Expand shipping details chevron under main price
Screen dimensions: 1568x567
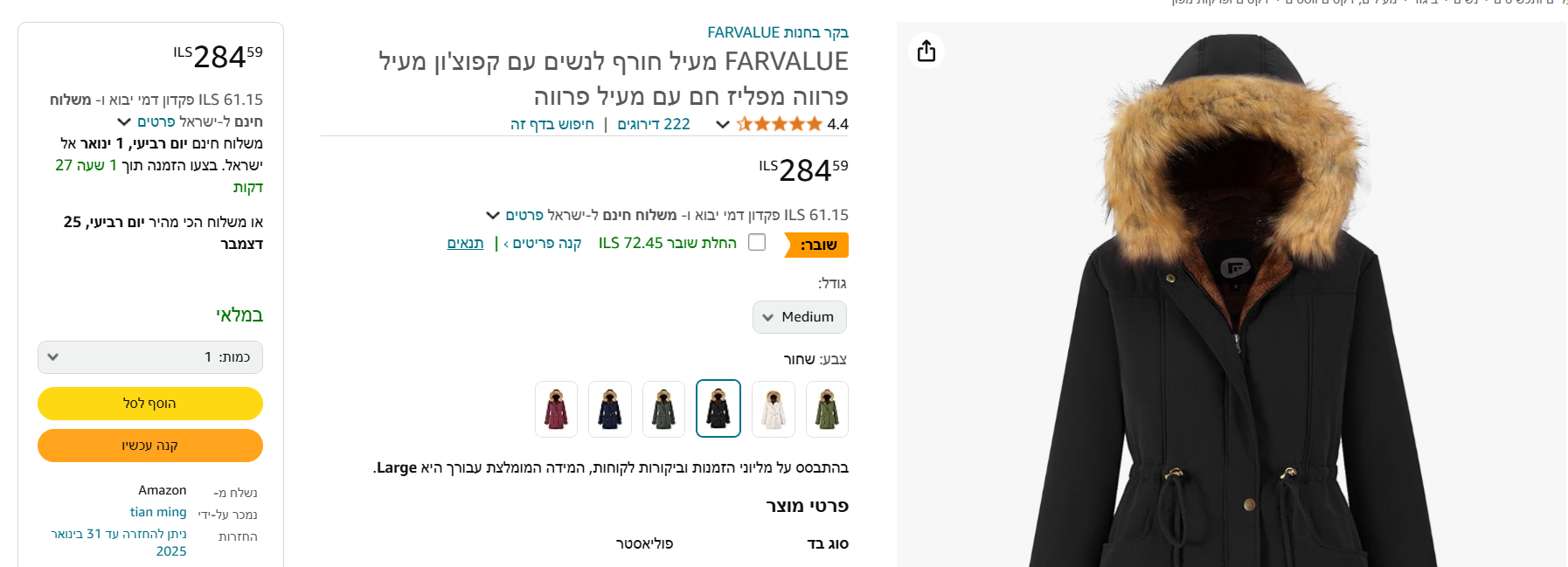pyautogui.click(x=493, y=215)
